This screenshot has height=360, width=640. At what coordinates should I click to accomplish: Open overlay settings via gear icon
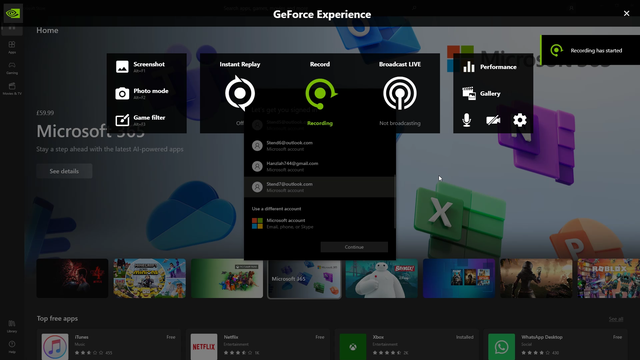tap(520, 120)
